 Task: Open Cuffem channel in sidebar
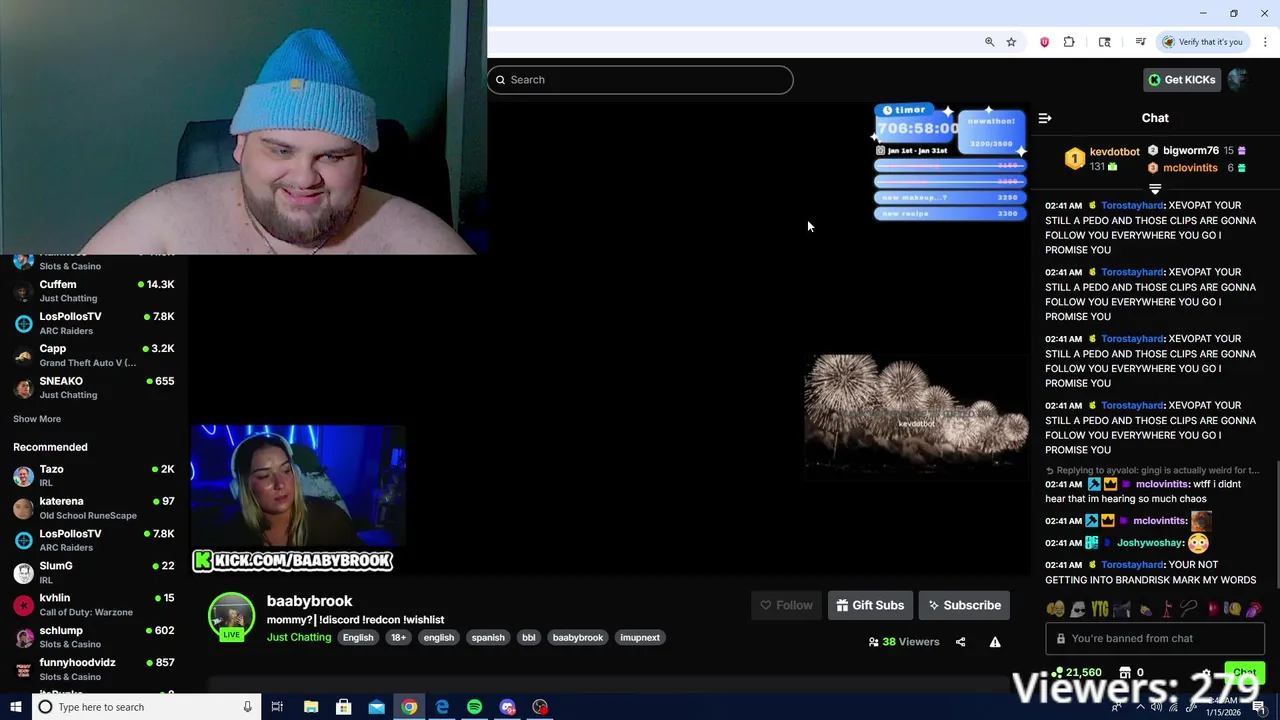pyautogui.click(x=95, y=290)
